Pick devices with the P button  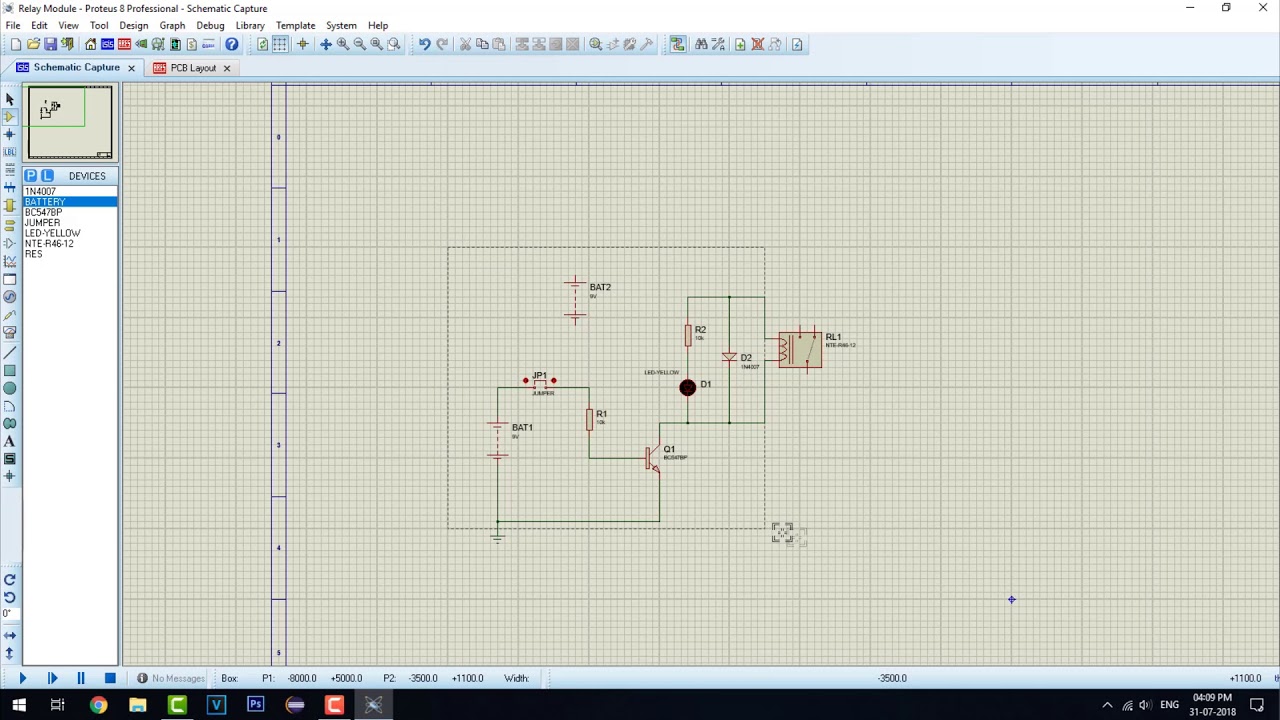tap(31, 176)
